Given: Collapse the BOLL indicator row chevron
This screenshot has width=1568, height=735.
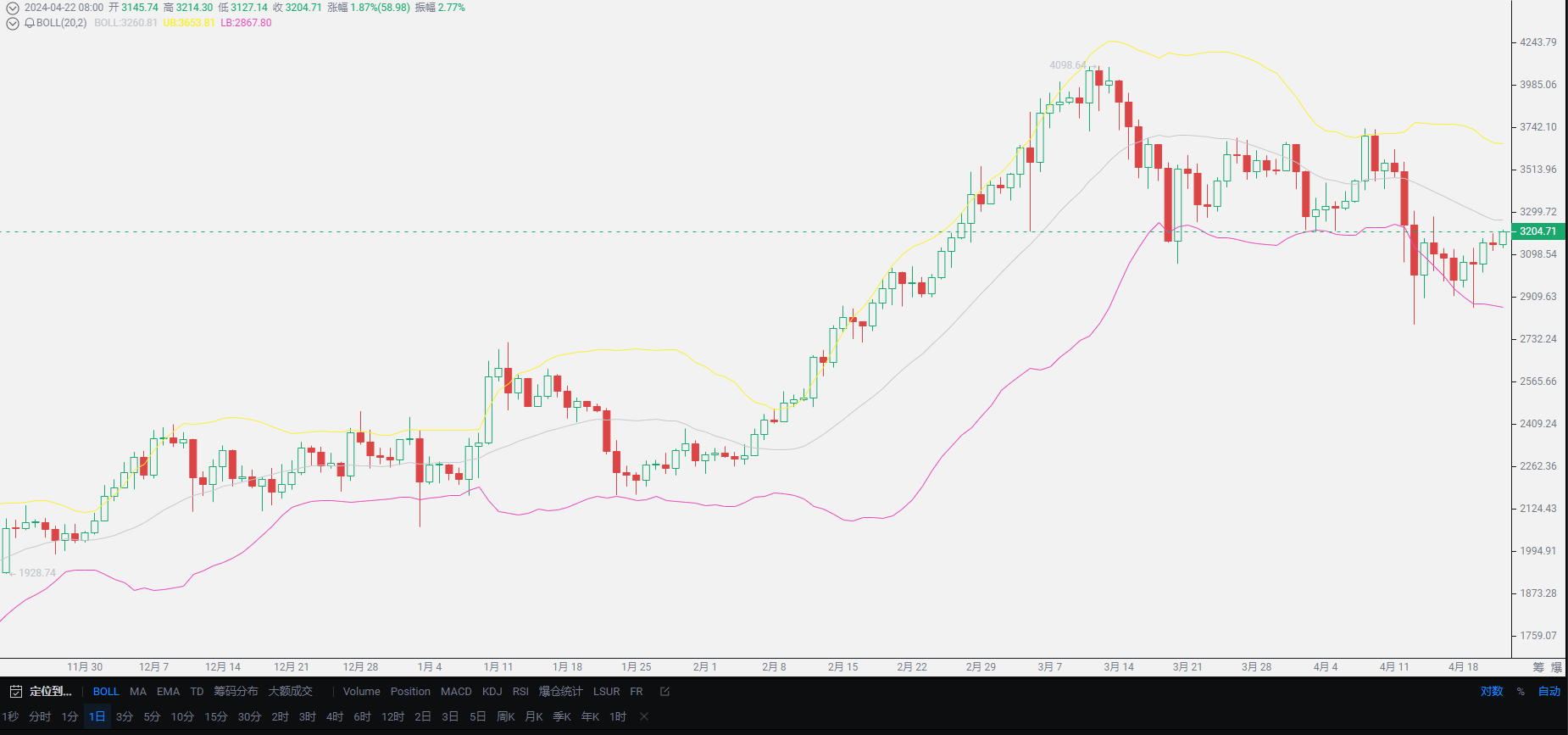Looking at the screenshot, I should click(13, 23).
